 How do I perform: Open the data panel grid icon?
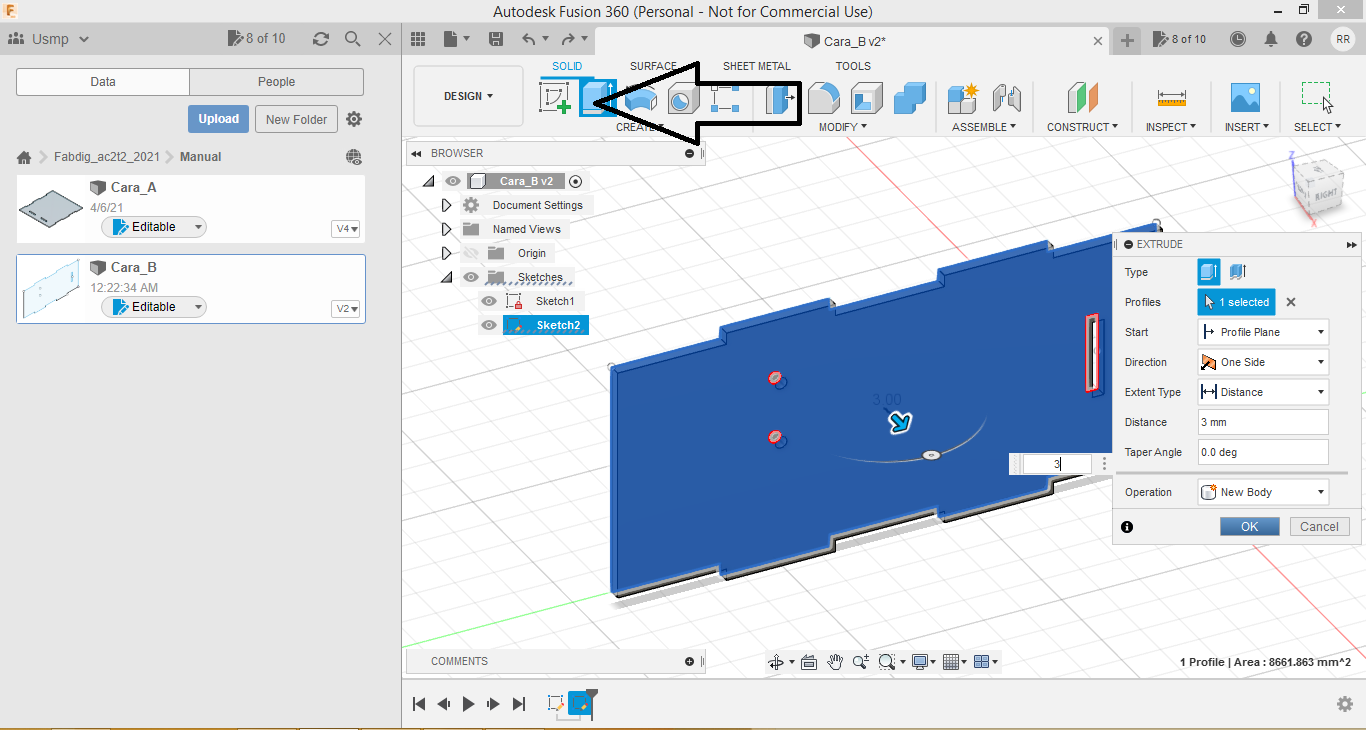[419, 39]
